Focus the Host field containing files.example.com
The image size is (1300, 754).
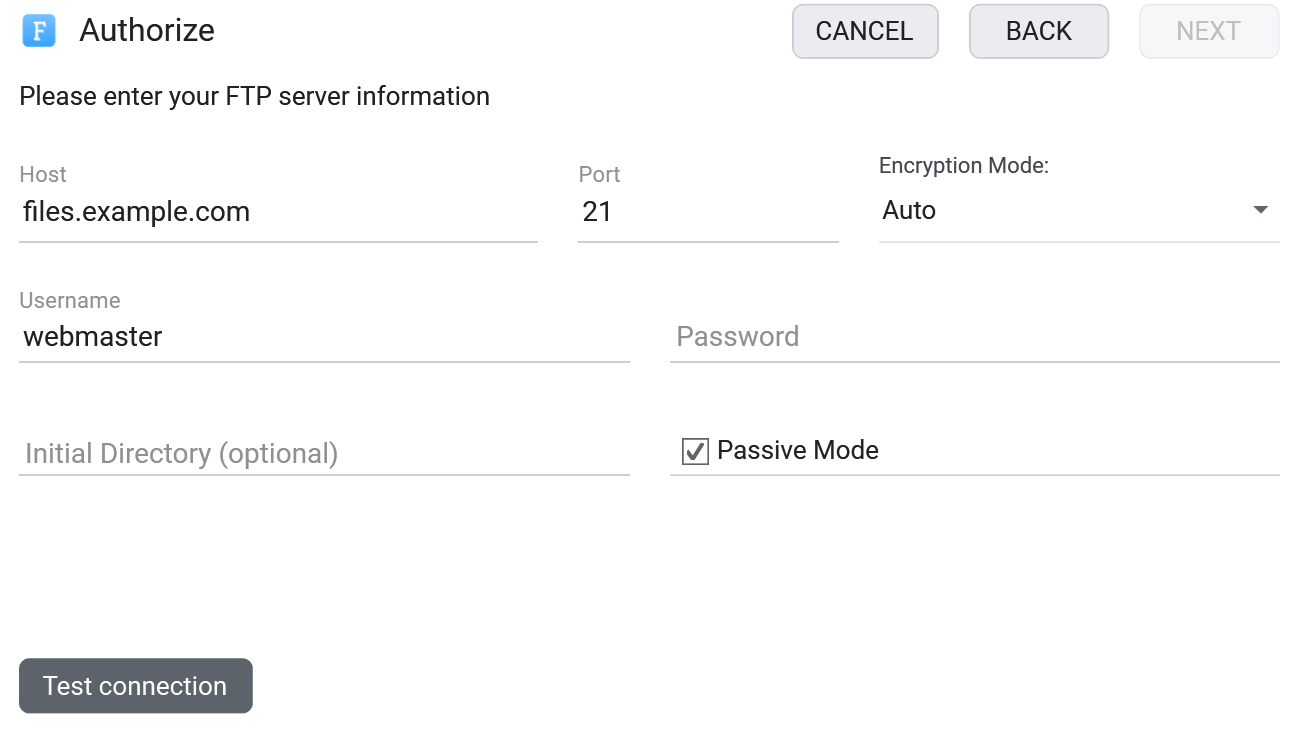[x=278, y=212]
